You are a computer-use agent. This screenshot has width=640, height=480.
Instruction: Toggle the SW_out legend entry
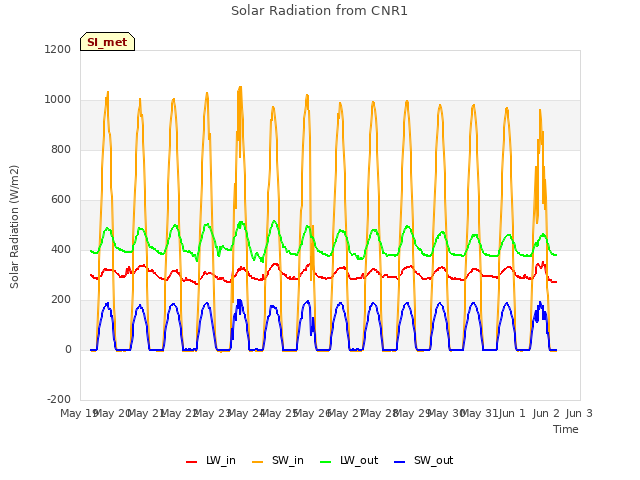coord(424,460)
